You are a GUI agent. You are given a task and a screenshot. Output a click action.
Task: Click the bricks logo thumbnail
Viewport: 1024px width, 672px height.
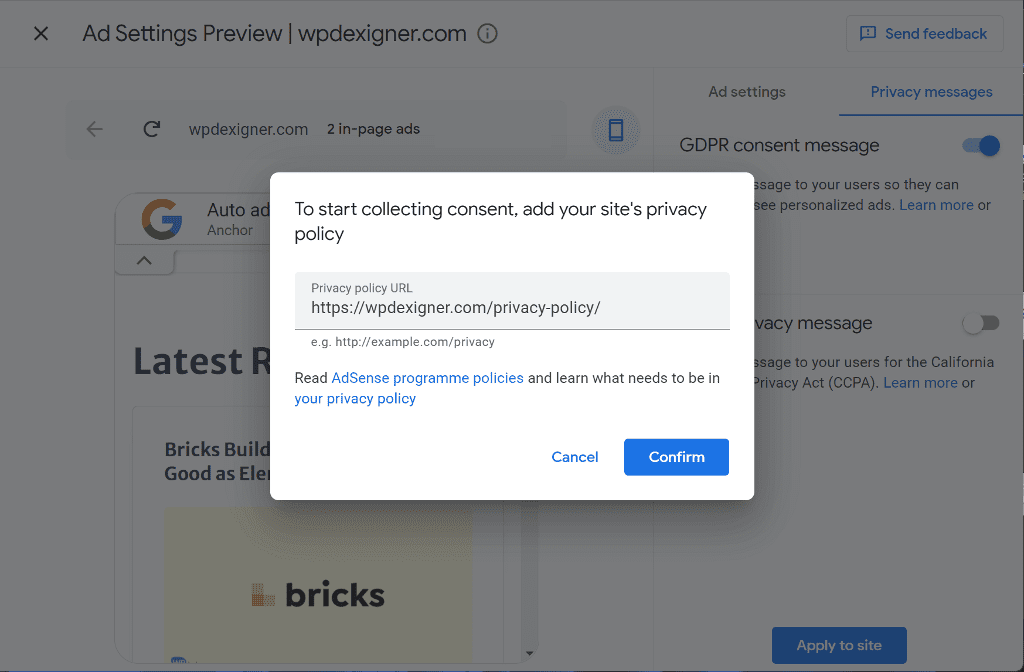(x=318, y=595)
